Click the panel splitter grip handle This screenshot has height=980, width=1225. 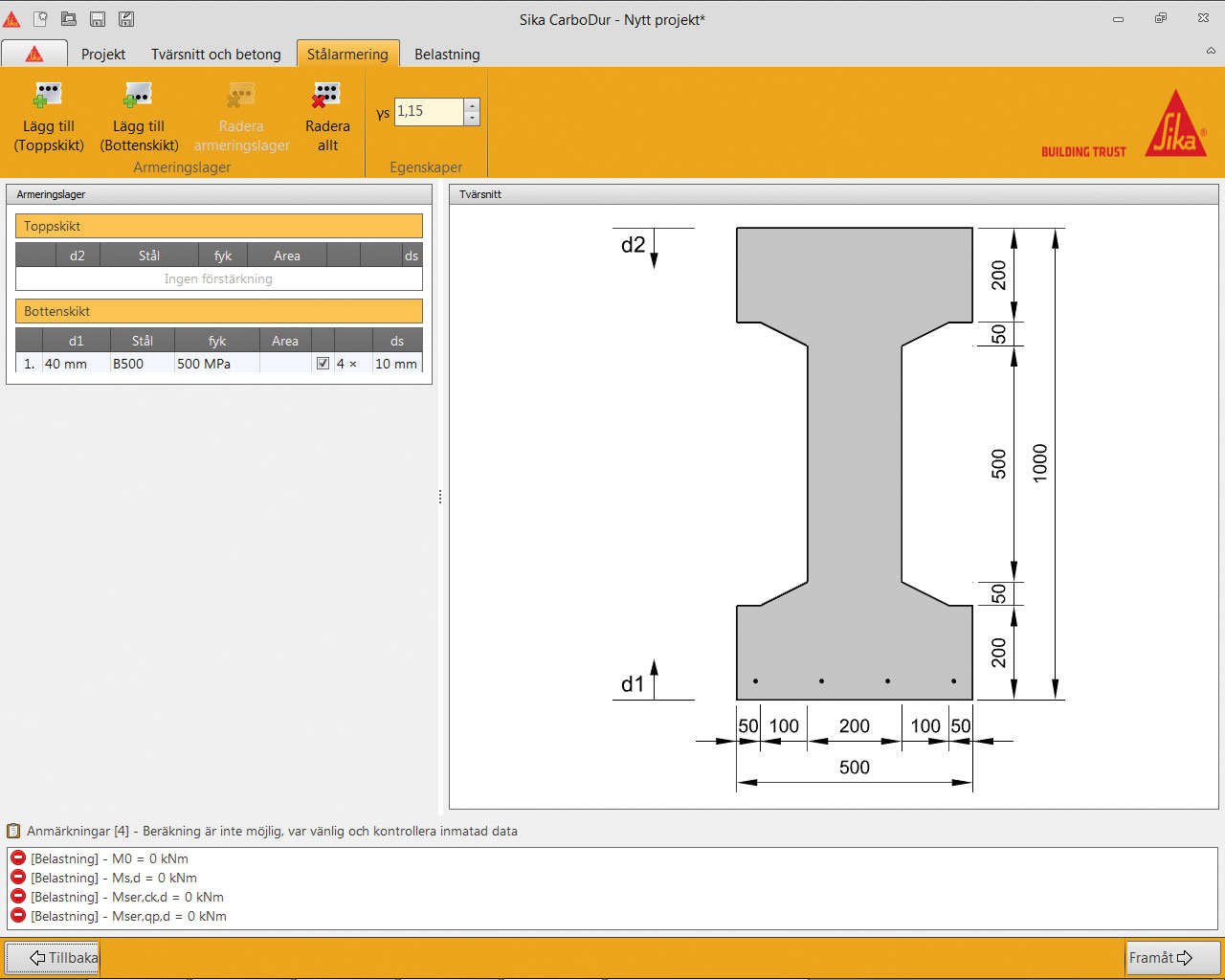click(440, 497)
